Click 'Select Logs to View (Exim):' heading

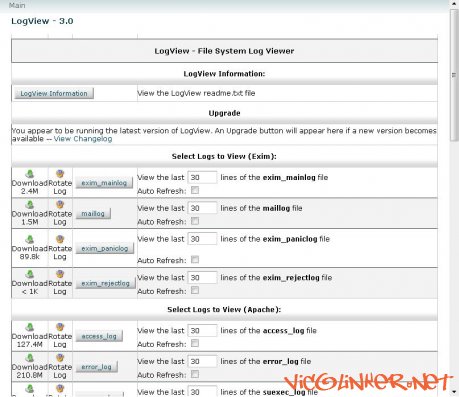coord(224,156)
